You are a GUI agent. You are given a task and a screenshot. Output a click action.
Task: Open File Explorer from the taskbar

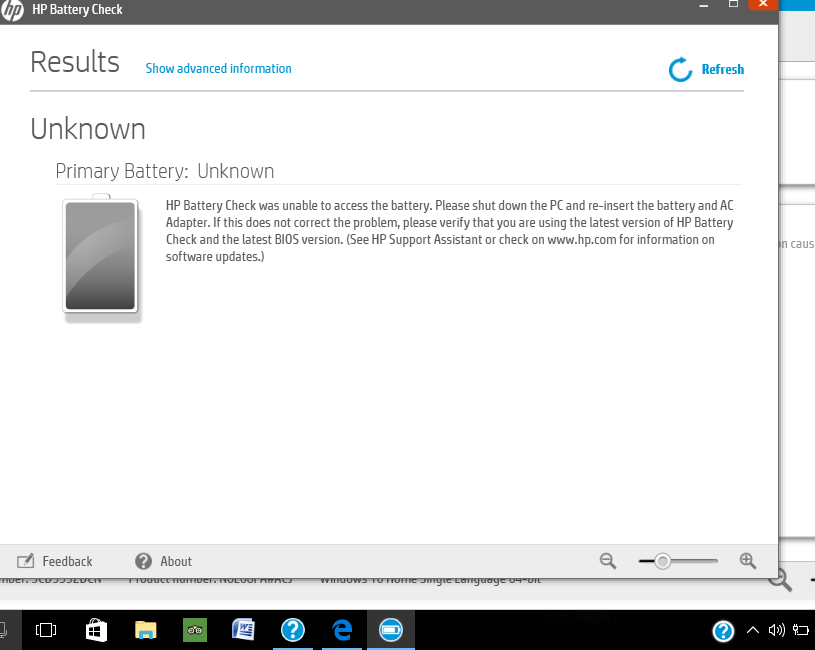(x=145, y=631)
